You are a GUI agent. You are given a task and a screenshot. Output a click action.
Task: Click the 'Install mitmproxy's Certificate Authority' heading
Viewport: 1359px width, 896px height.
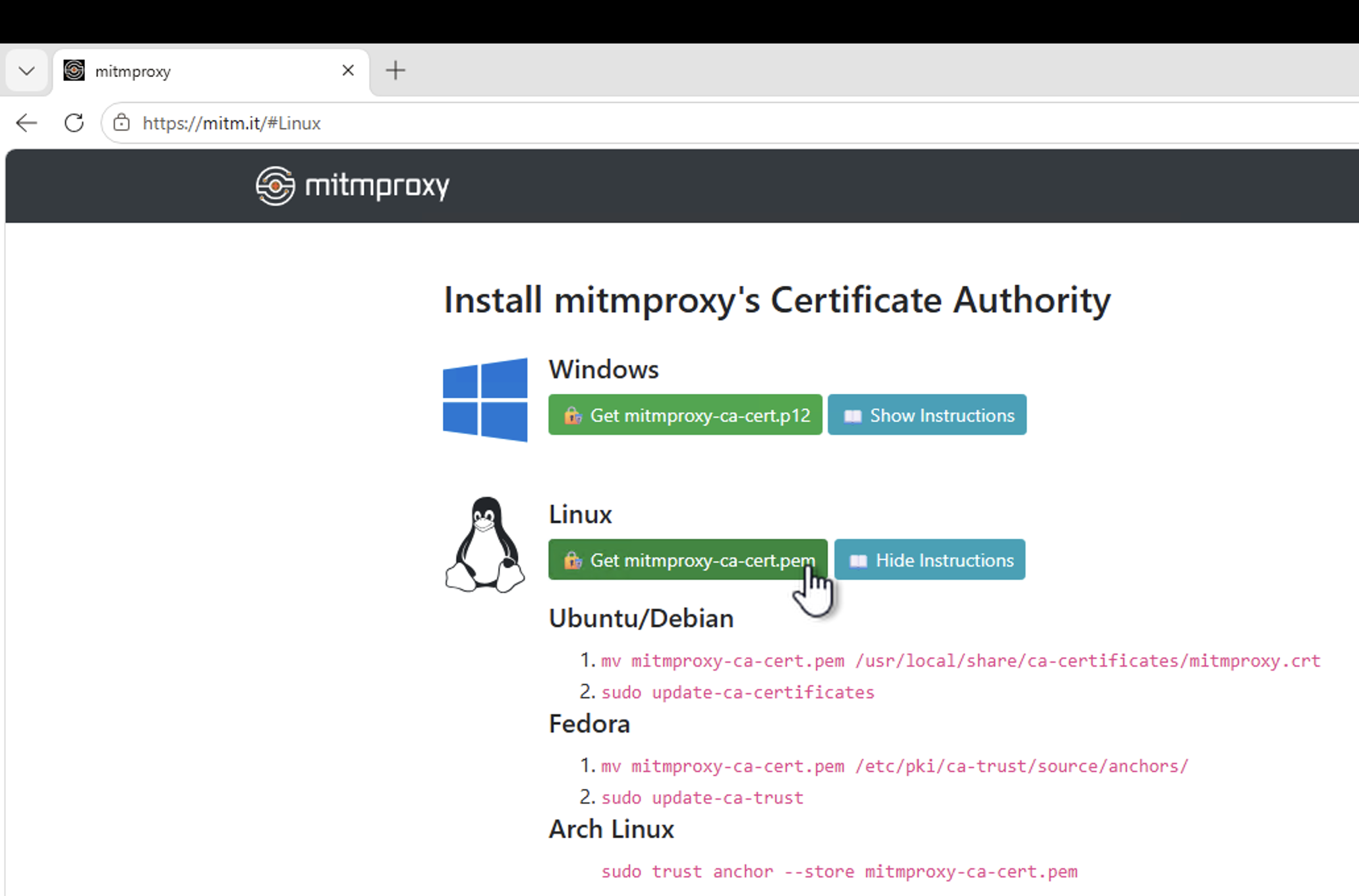coord(778,300)
